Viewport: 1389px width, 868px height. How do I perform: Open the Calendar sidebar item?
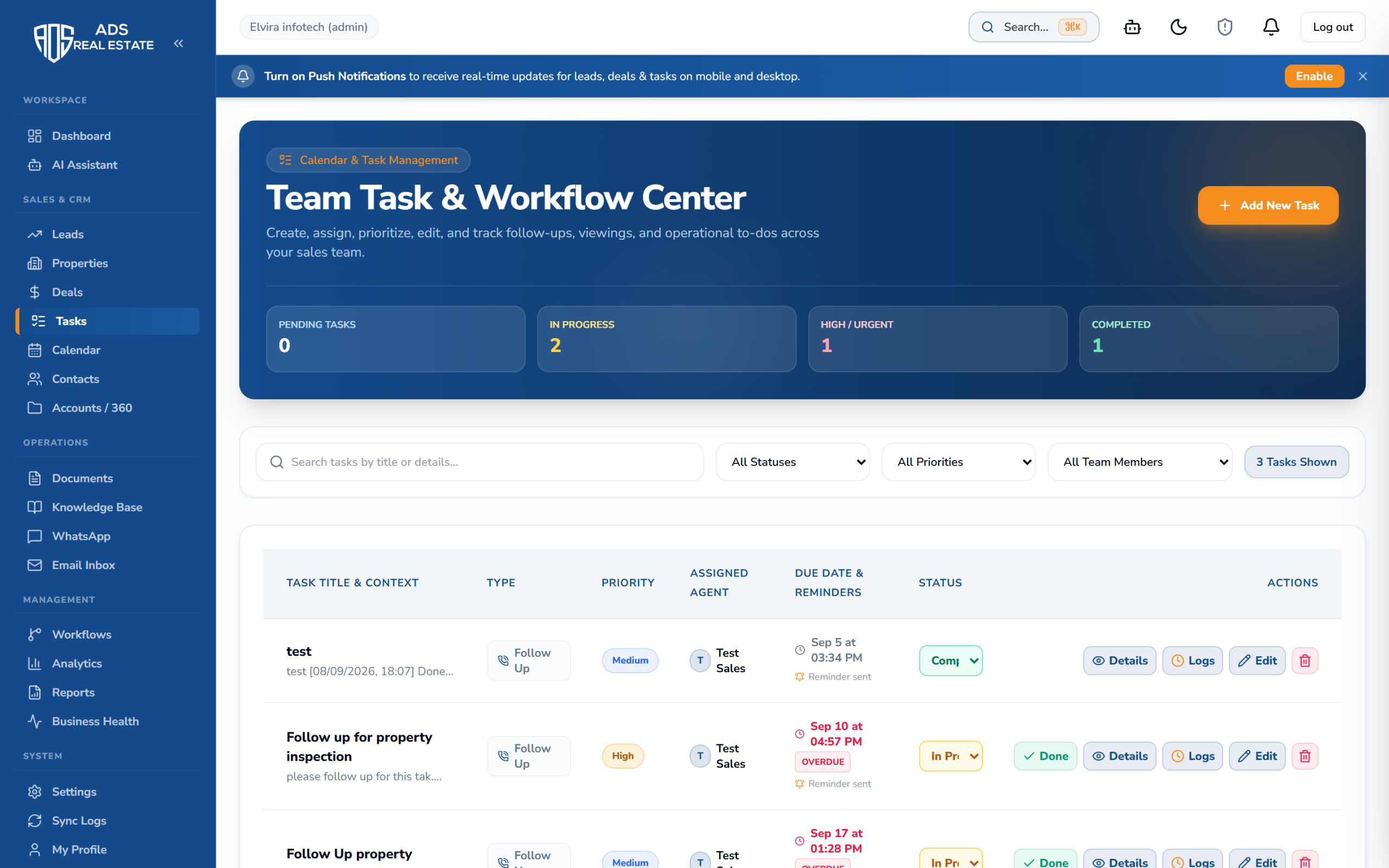pyautogui.click(x=108, y=350)
